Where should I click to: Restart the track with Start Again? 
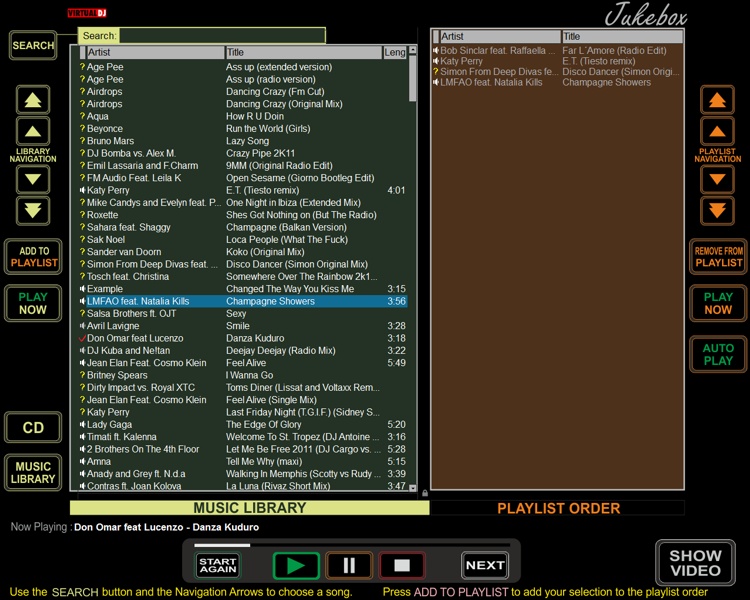(x=218, y=566)
